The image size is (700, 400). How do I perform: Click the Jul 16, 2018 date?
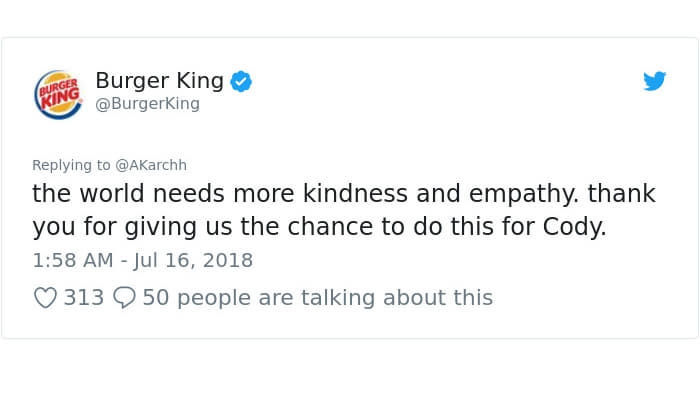[x=192, y=261]
